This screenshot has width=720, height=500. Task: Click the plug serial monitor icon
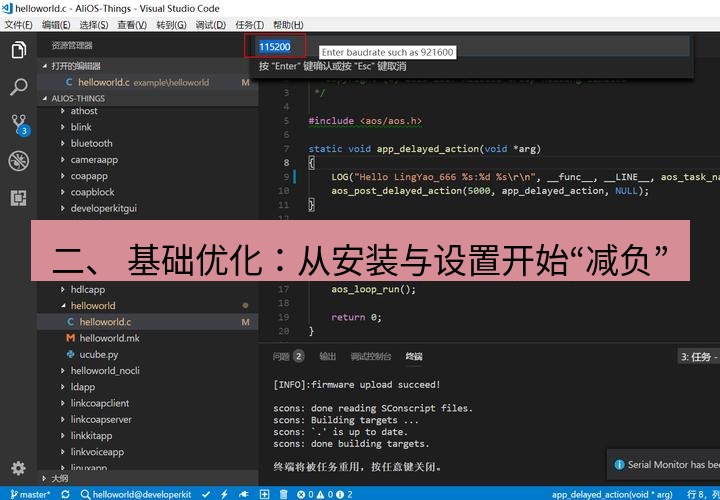(x=243, y=494)
